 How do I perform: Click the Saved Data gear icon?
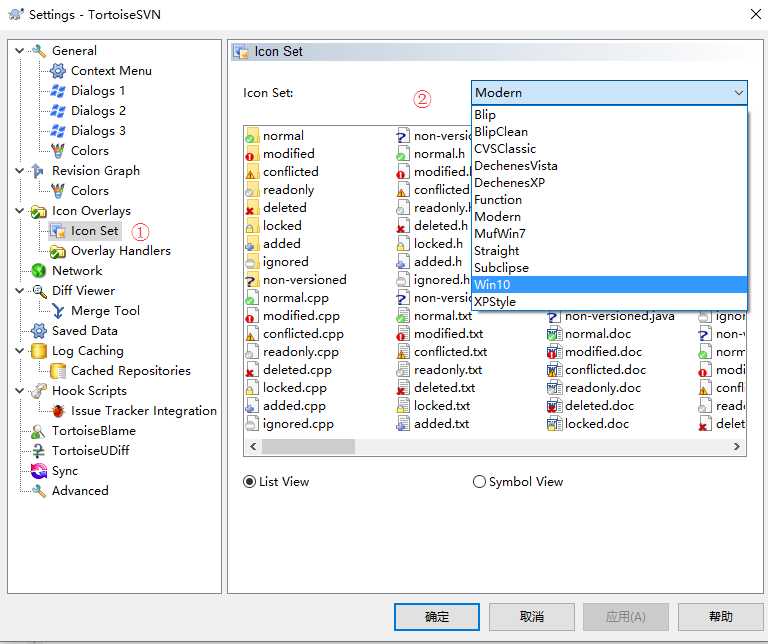click(x=39, y=331)
